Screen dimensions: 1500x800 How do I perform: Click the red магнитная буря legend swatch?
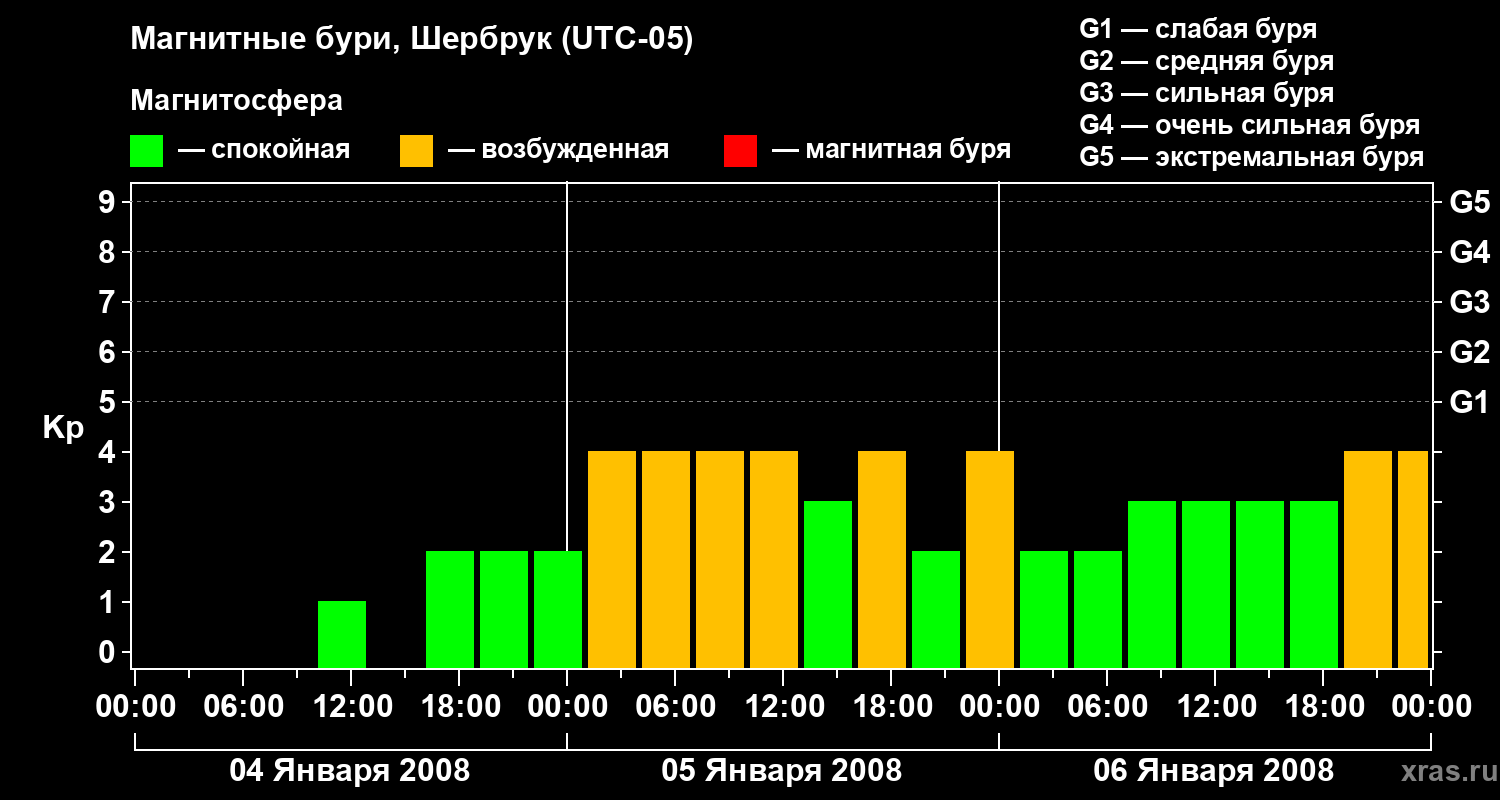[x=740, y=151]
